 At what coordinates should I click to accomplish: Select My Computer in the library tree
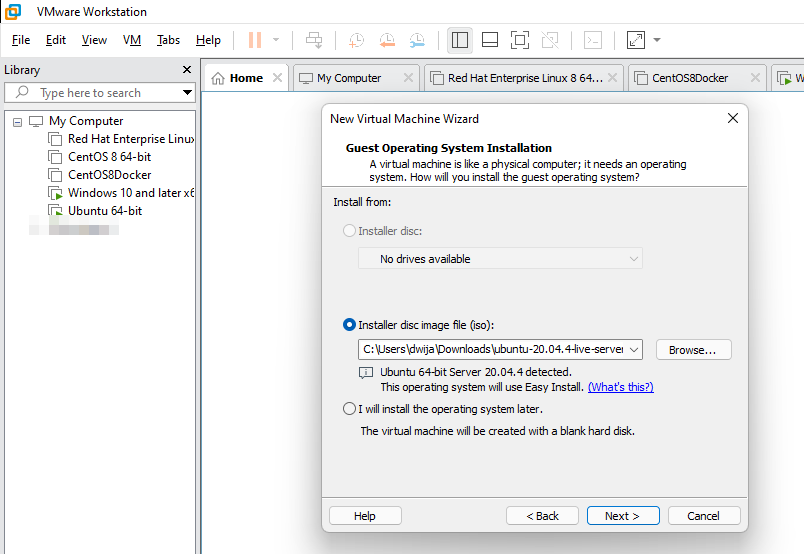pos(86,121)
